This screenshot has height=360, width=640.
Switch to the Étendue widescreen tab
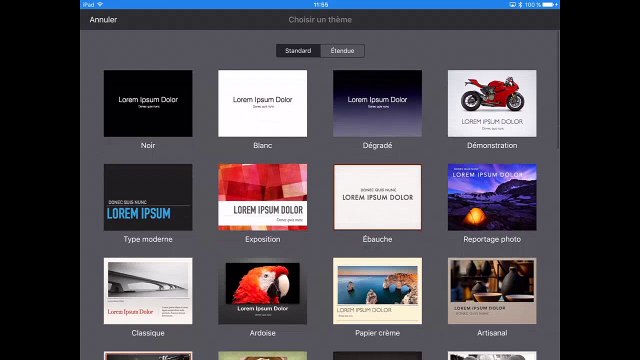tap(342, 51)
